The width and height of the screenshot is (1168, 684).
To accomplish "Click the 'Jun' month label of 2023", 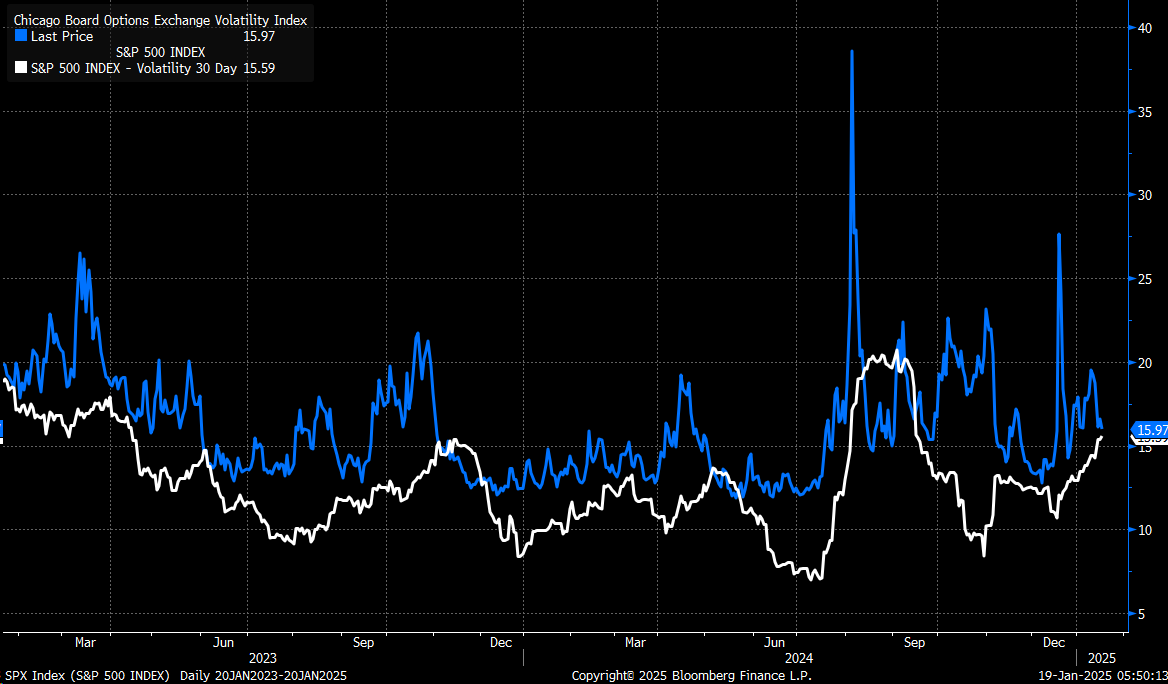I will (x=224, y=642).
